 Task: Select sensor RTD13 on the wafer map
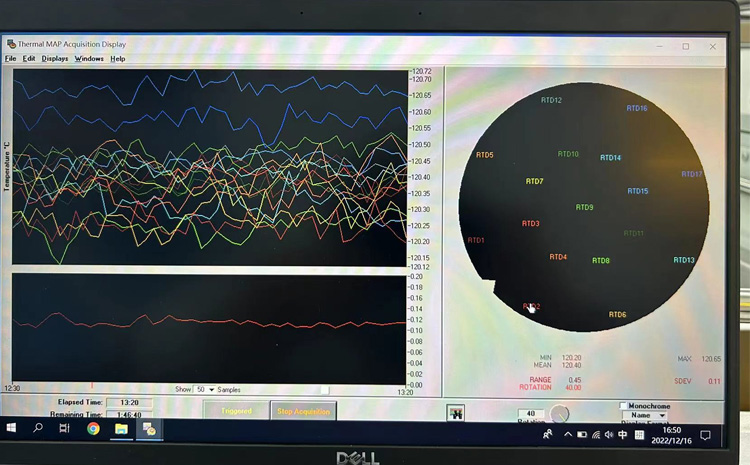click(x=684, y=260)
